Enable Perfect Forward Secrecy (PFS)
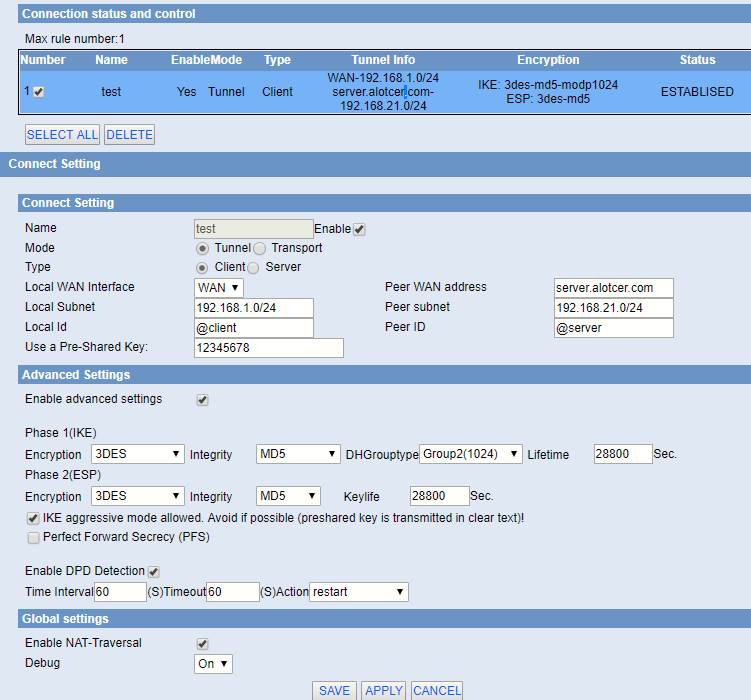Viewport: 751px width, 700px height. [33, 537]
